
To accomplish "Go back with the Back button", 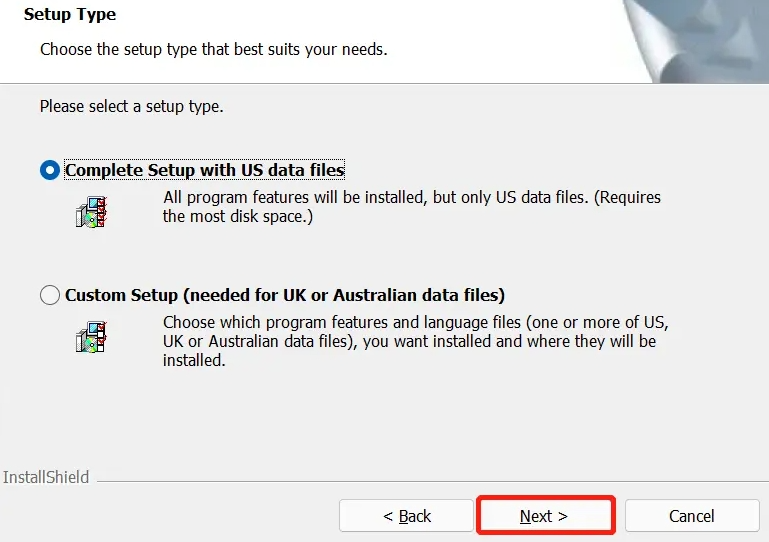I will [406, 516].
